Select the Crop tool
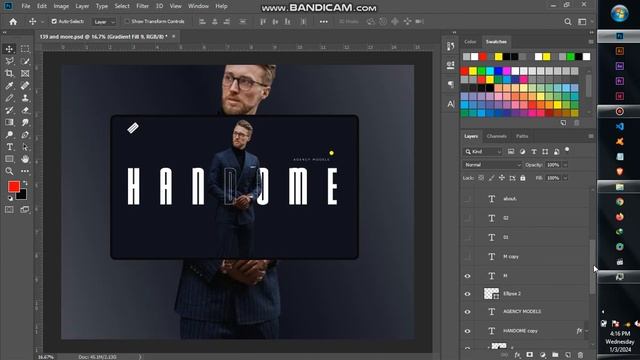Image resolution: width=640 pixels, height=360 pixels. (9, 73)
